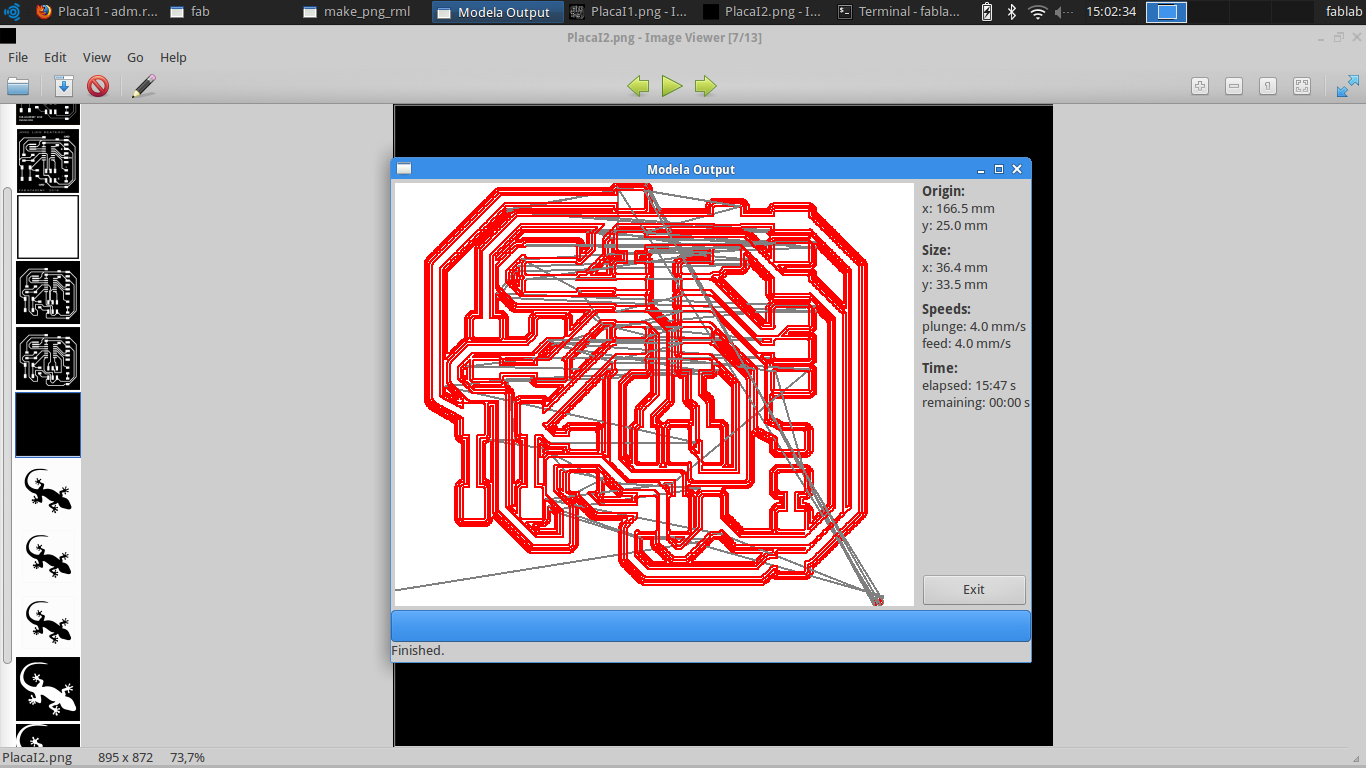Select the circuit thumbnail just above black one

tap(48, 359)
